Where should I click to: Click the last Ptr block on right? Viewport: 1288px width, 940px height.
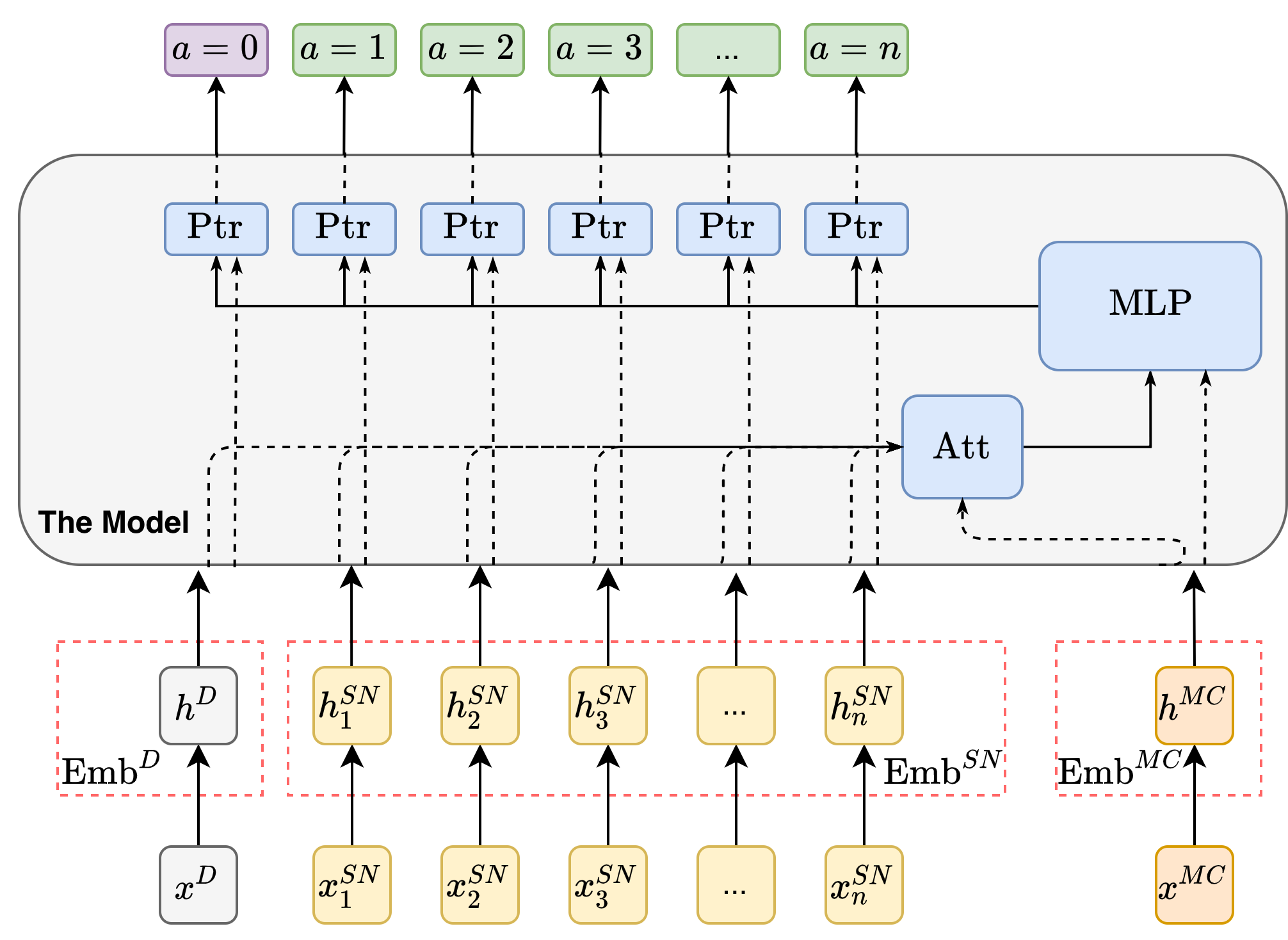[857, 229]
